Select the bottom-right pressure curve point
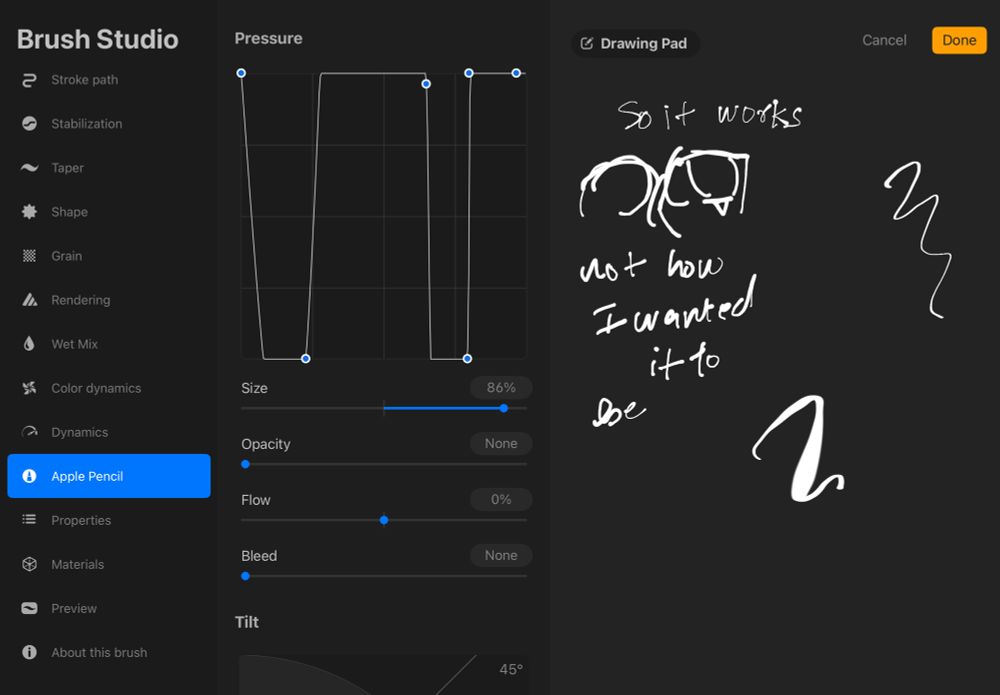The height and width of the screenshot is (695, 1000). (467, 359)
